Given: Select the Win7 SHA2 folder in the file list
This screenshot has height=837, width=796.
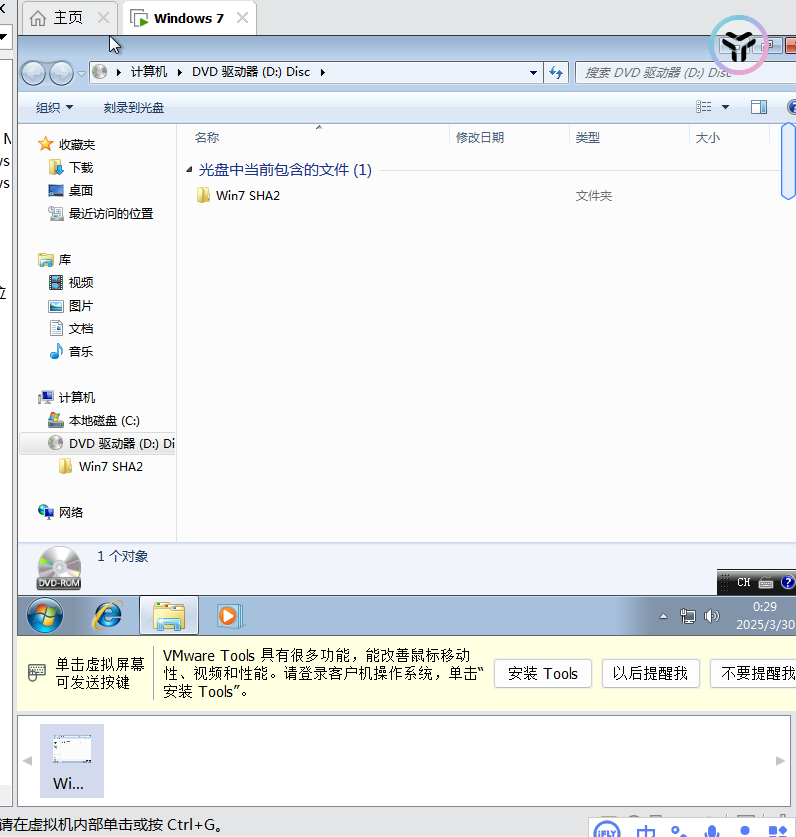Looking at the screenshot, I should pyautogui.click(x=247, y=195).
